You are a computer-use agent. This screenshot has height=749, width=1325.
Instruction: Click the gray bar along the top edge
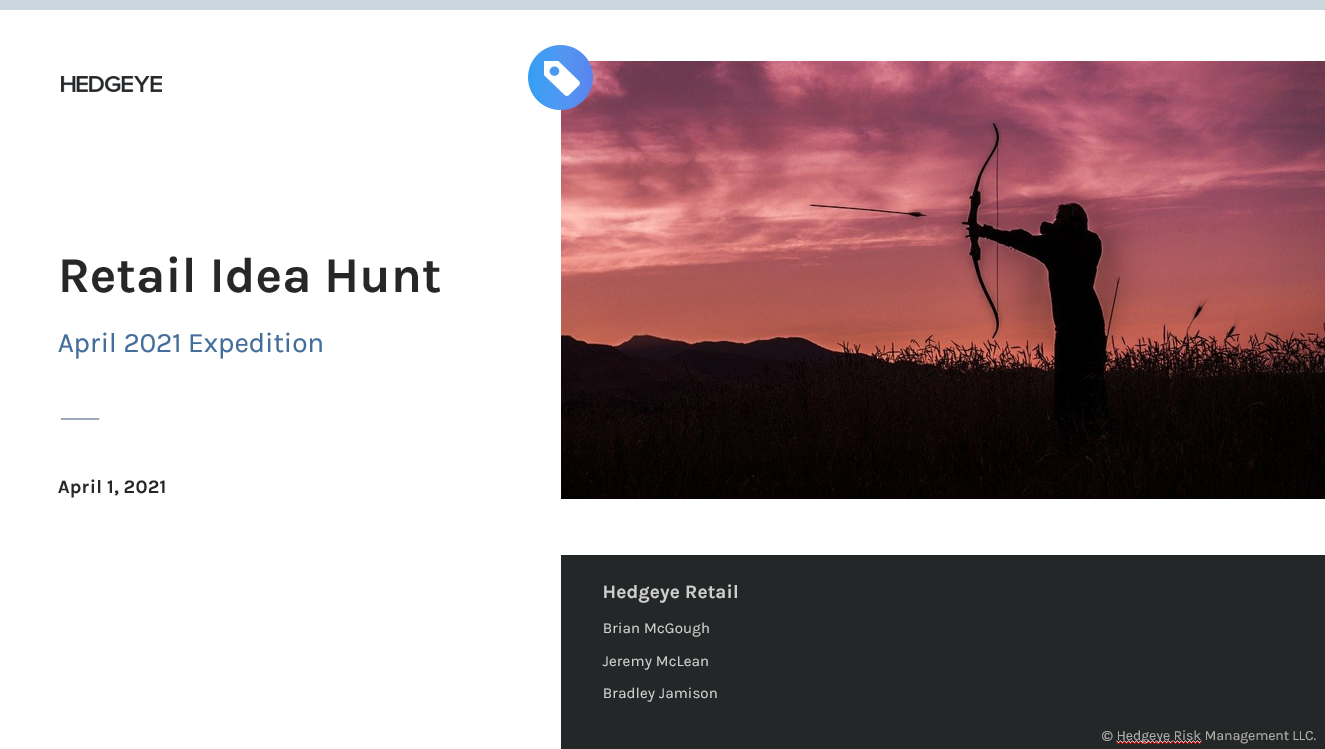662,6
